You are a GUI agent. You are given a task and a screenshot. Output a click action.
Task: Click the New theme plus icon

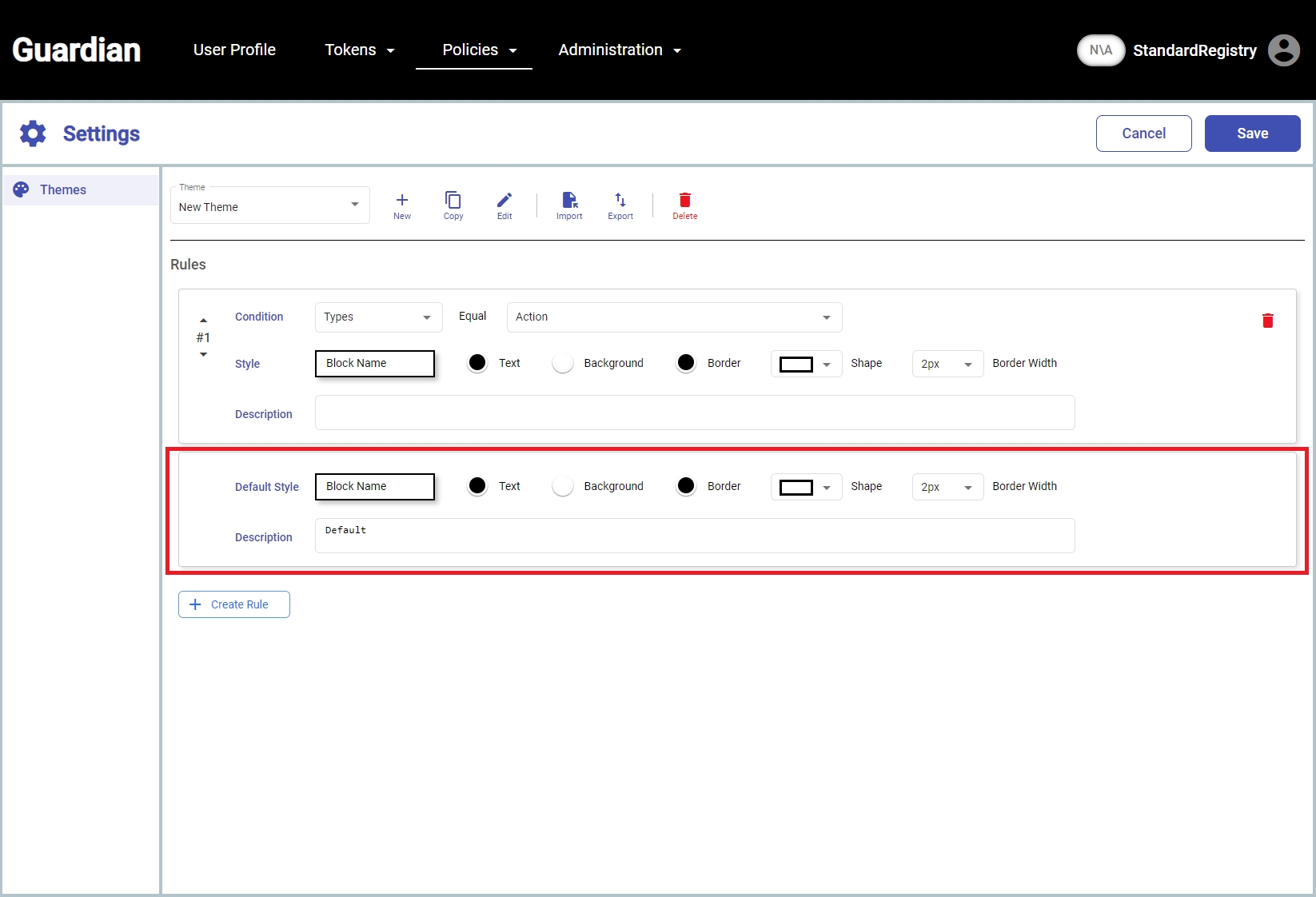click(401, 201)
